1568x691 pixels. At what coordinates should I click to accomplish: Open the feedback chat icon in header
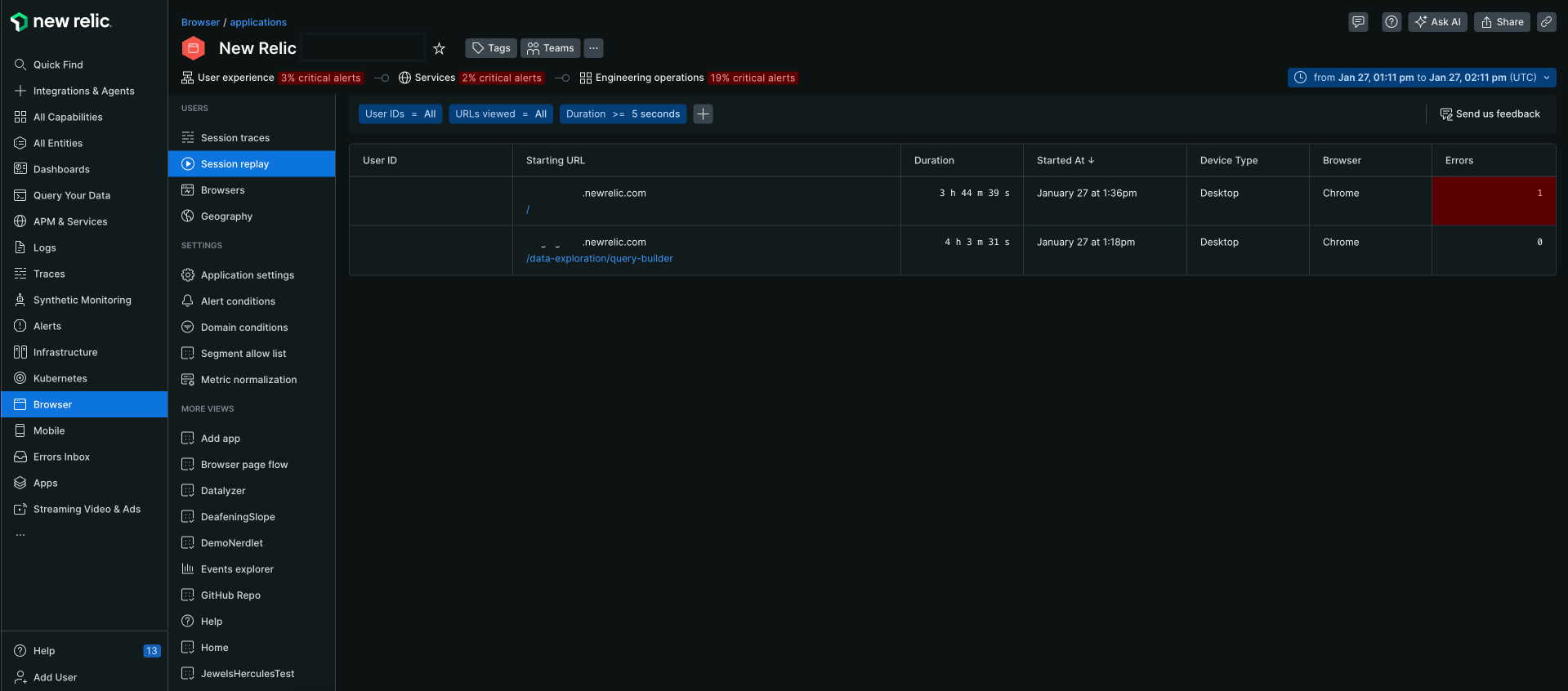click(x=1358, y=22)
